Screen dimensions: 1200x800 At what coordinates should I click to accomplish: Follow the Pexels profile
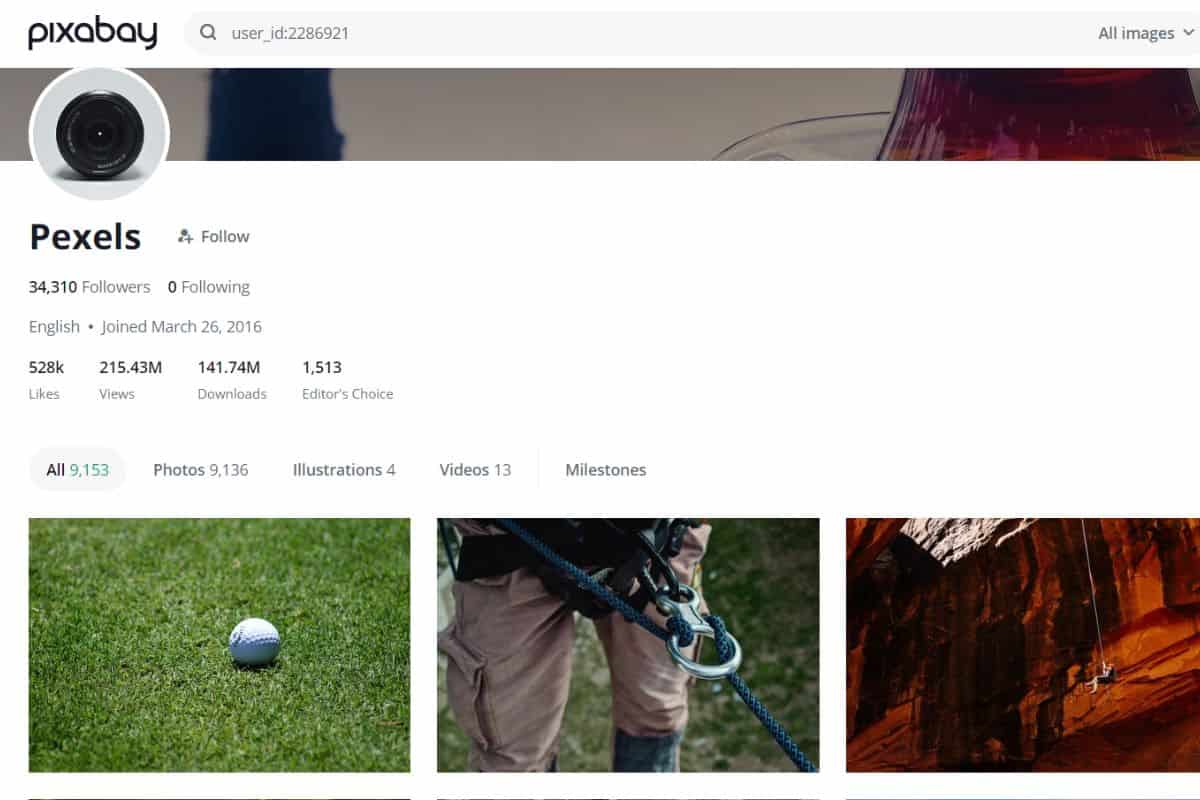(x=213, y=237)
